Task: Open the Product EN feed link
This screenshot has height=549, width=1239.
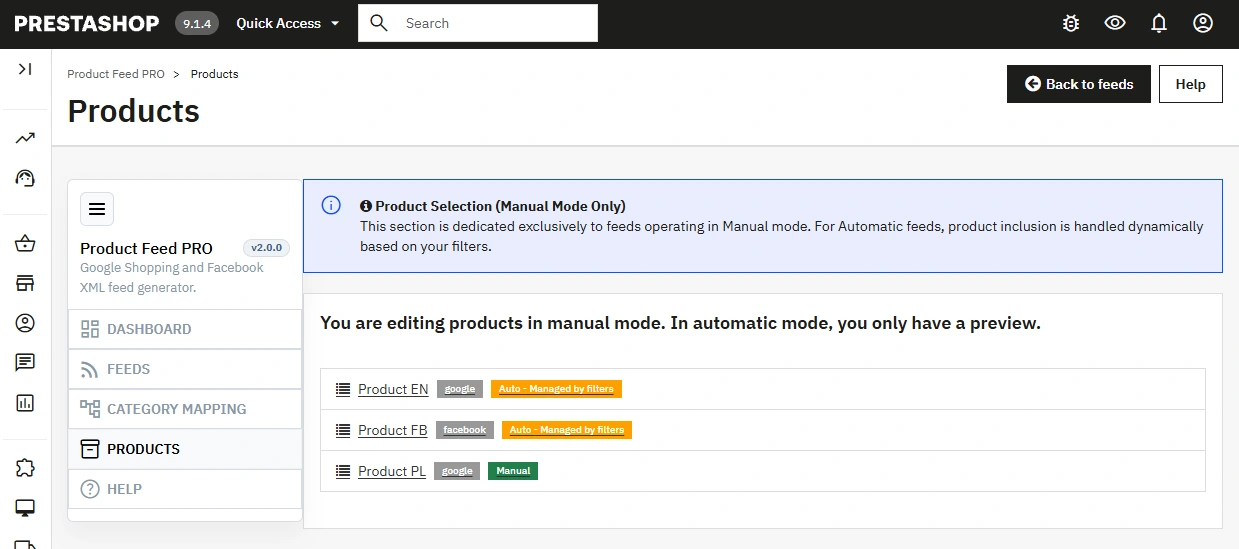Action: tap(393, 389)
